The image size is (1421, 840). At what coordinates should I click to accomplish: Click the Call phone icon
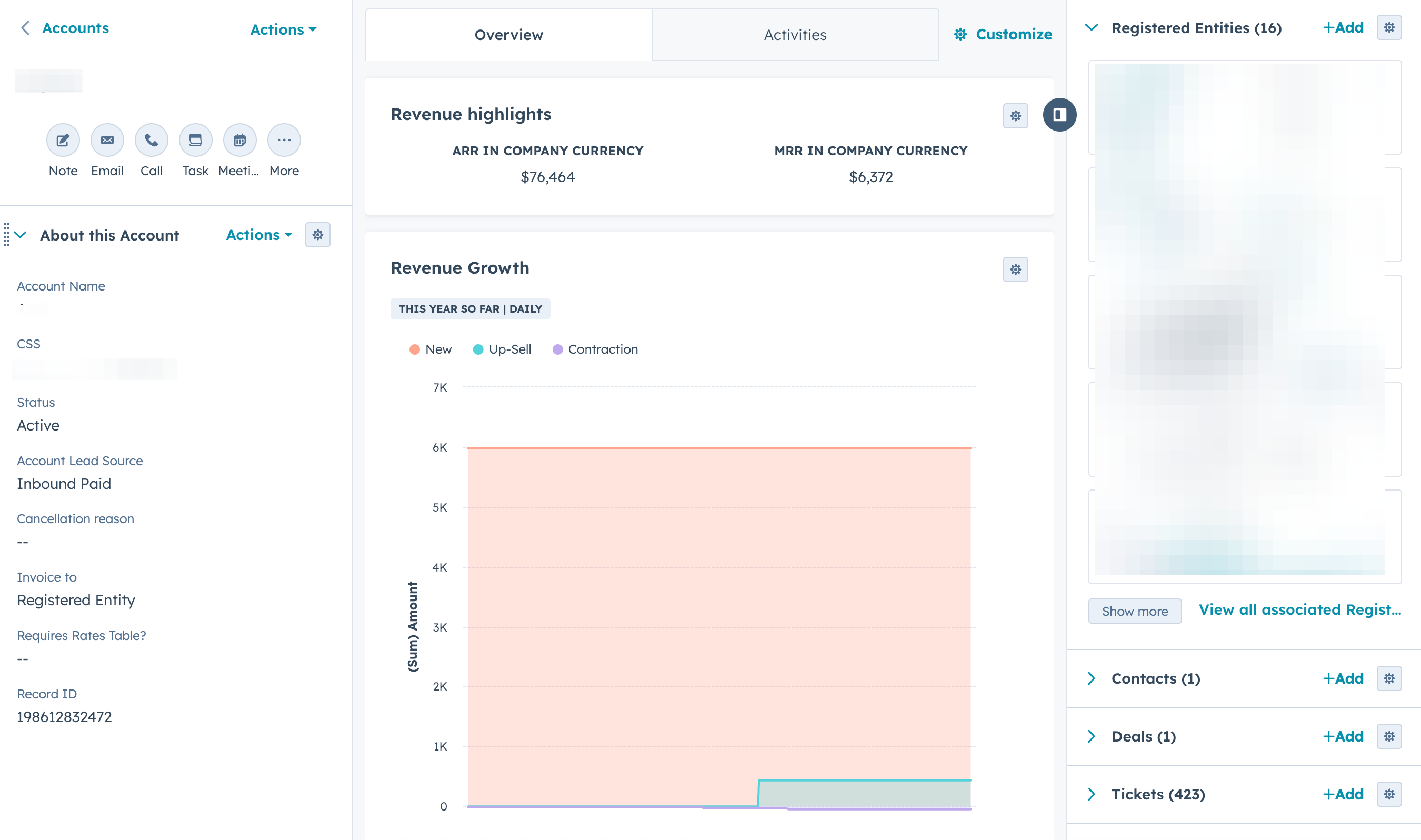151,141
